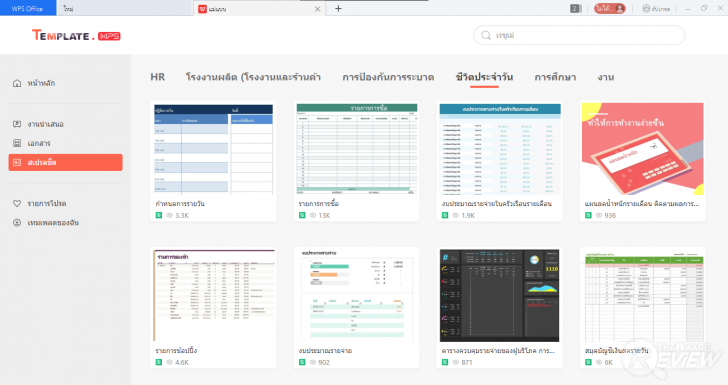Image resolution: width=728 pixels, height=385 pixels.
Task: Click green spreadsheet icon under 1.9K template
Action: (445, 215)
